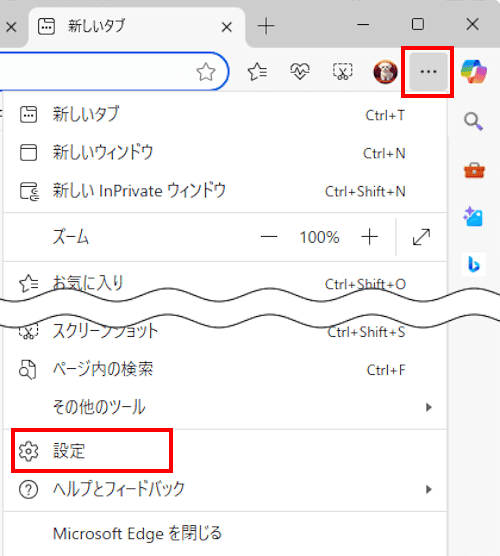500x556 pixels.
Task: Click the InPrivate window icon
Action: 29,191
